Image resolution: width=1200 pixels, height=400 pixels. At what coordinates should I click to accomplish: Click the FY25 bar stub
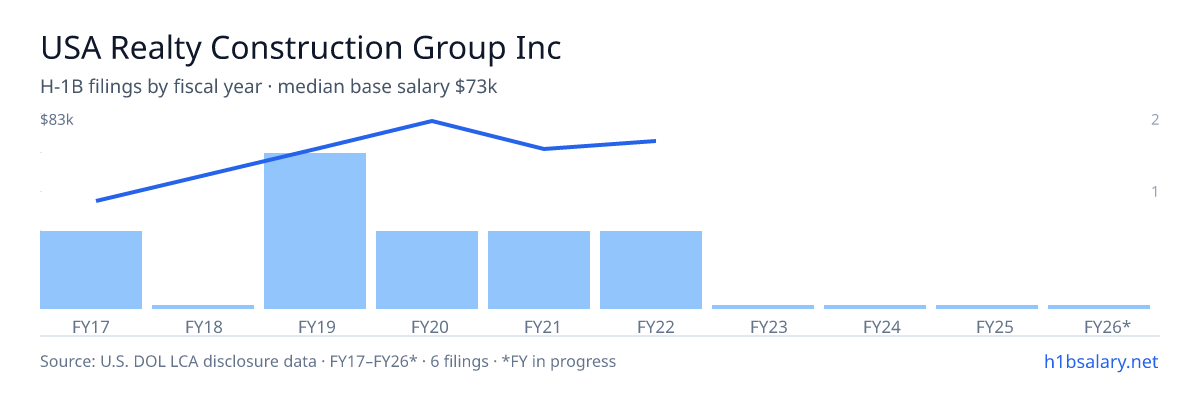click(x=987, y=307)
